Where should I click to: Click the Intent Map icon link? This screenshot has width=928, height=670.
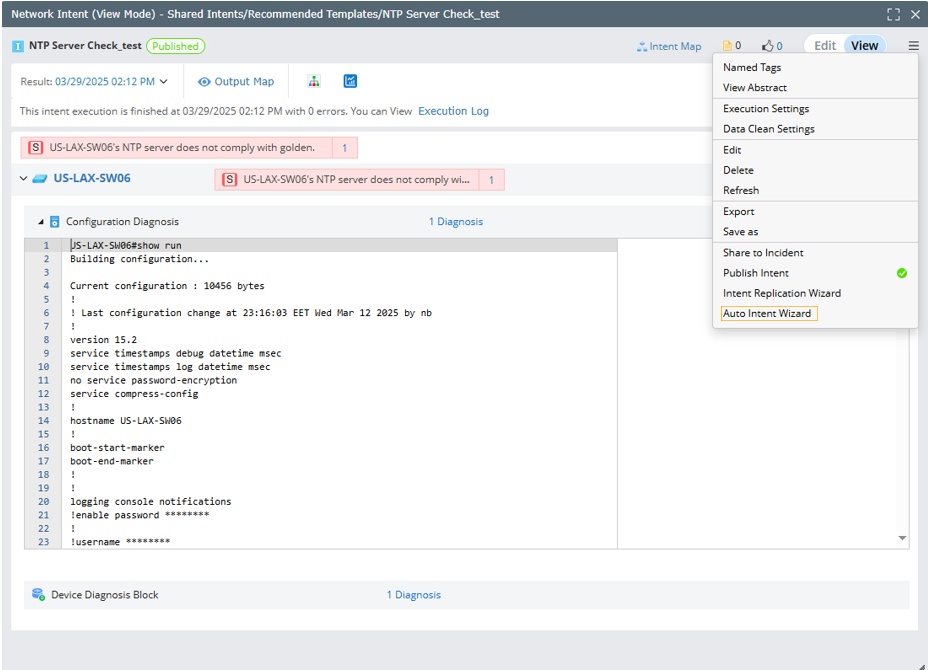coord(642,46)
